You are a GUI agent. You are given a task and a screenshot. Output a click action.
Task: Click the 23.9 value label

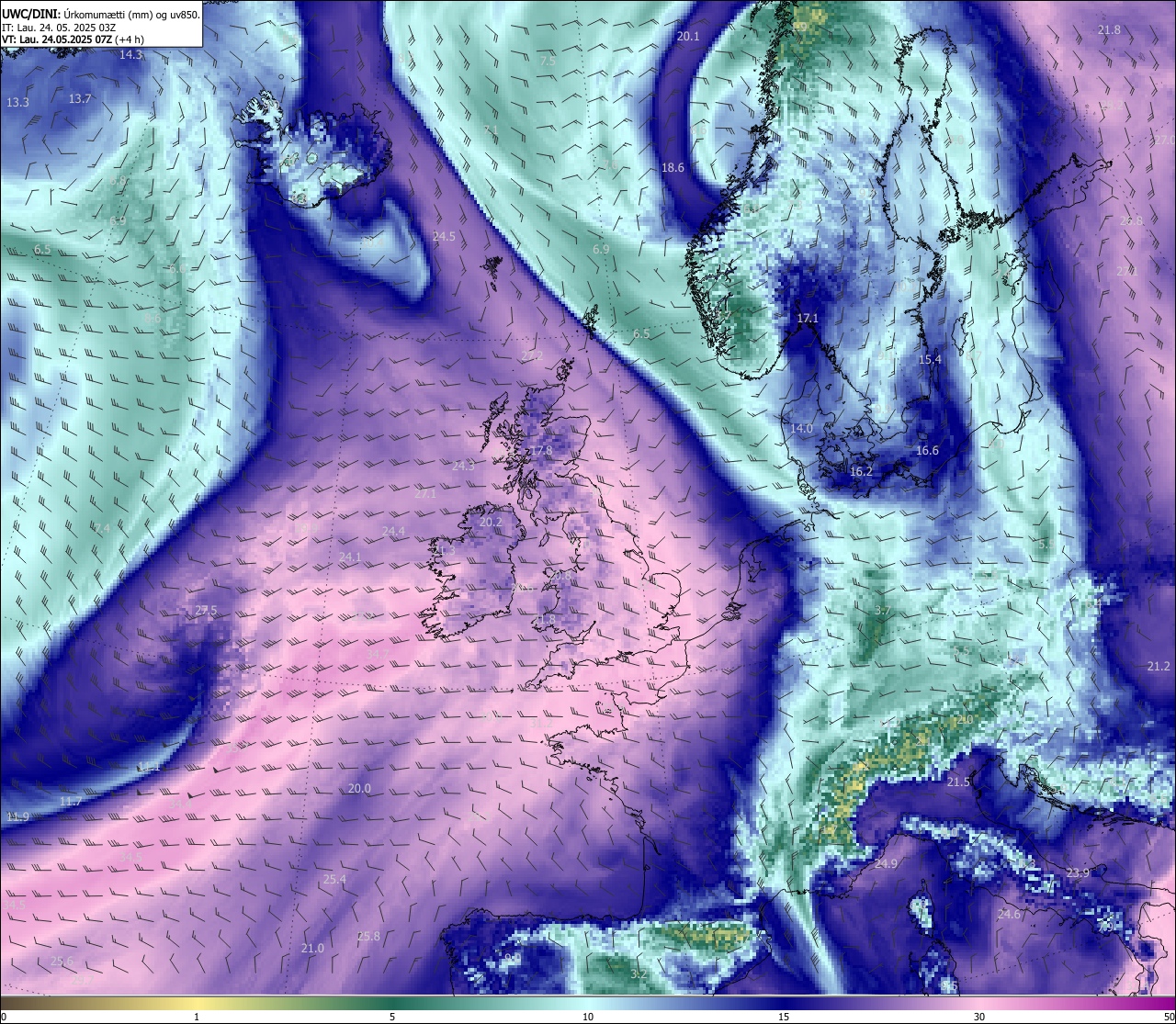[1078, 873]
